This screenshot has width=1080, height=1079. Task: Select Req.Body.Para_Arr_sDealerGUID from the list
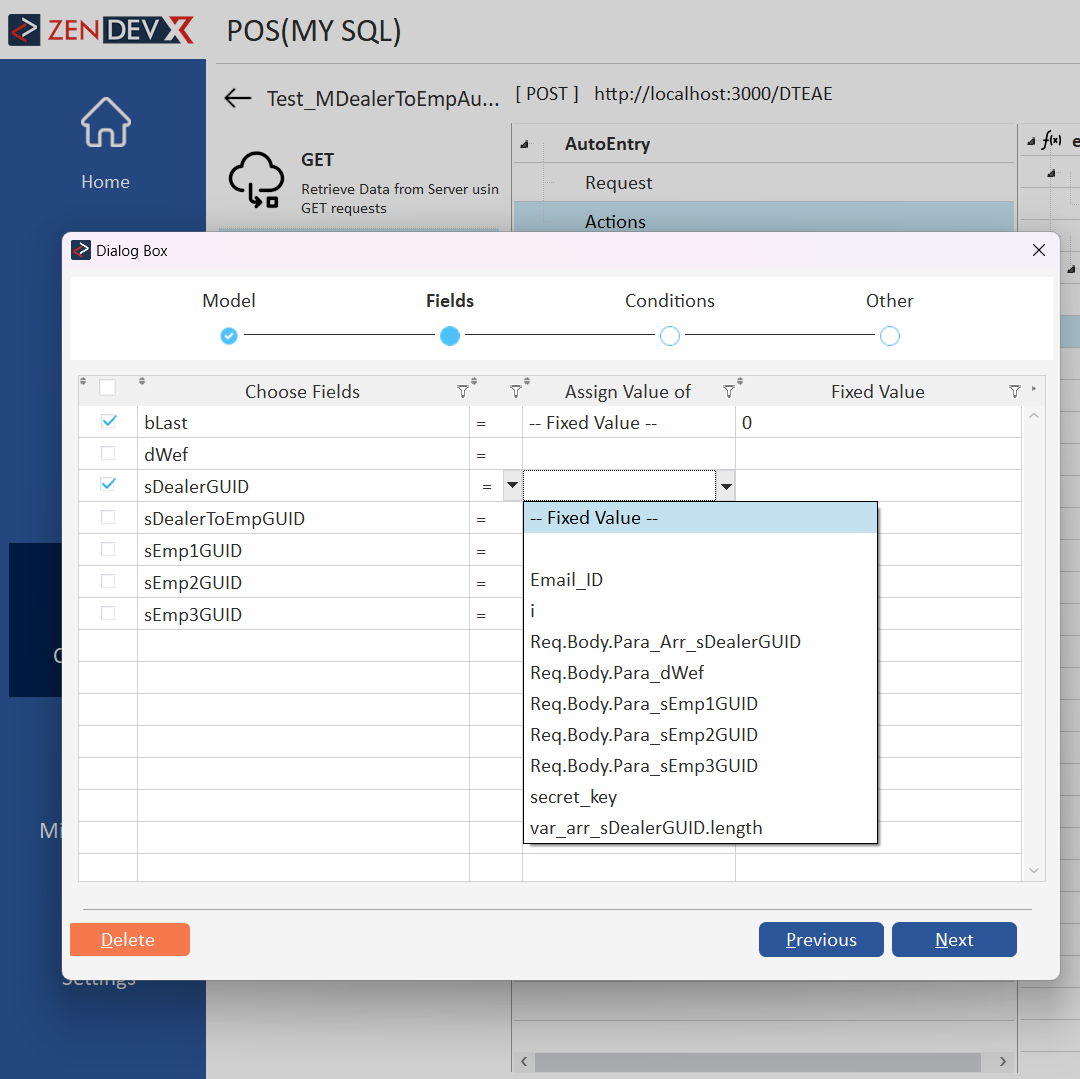(x=665, y=642)
